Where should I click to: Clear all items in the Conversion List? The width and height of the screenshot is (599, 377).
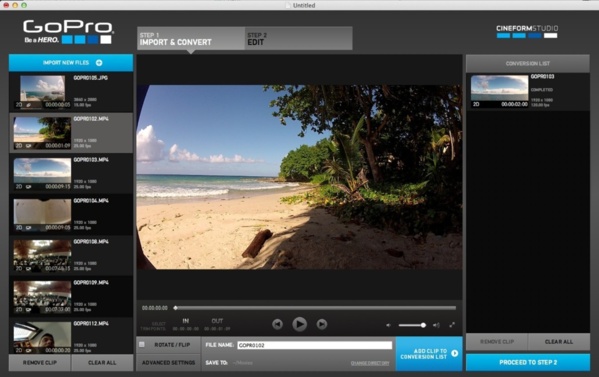point(559,341)
